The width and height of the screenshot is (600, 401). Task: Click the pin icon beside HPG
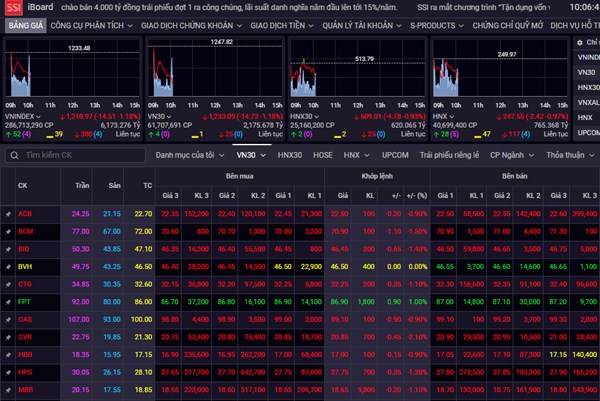click(x=8, y=371)
